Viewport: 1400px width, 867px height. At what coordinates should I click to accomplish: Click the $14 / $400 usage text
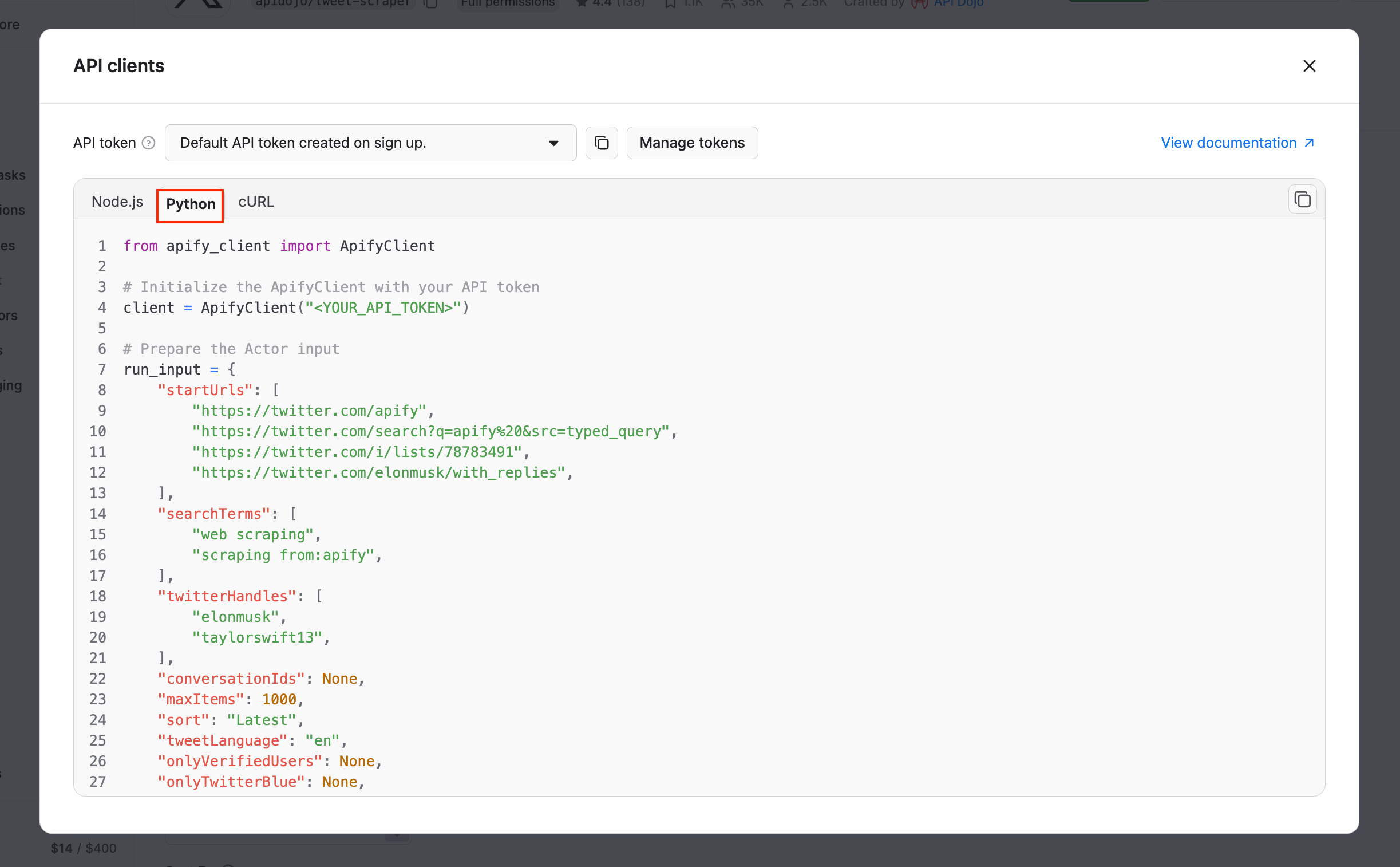84,848
